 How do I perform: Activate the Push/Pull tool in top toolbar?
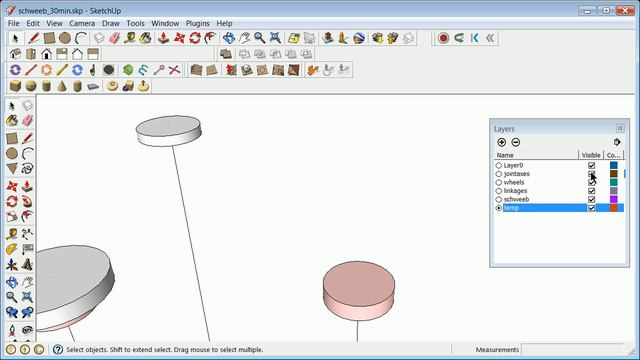[164, 38]
